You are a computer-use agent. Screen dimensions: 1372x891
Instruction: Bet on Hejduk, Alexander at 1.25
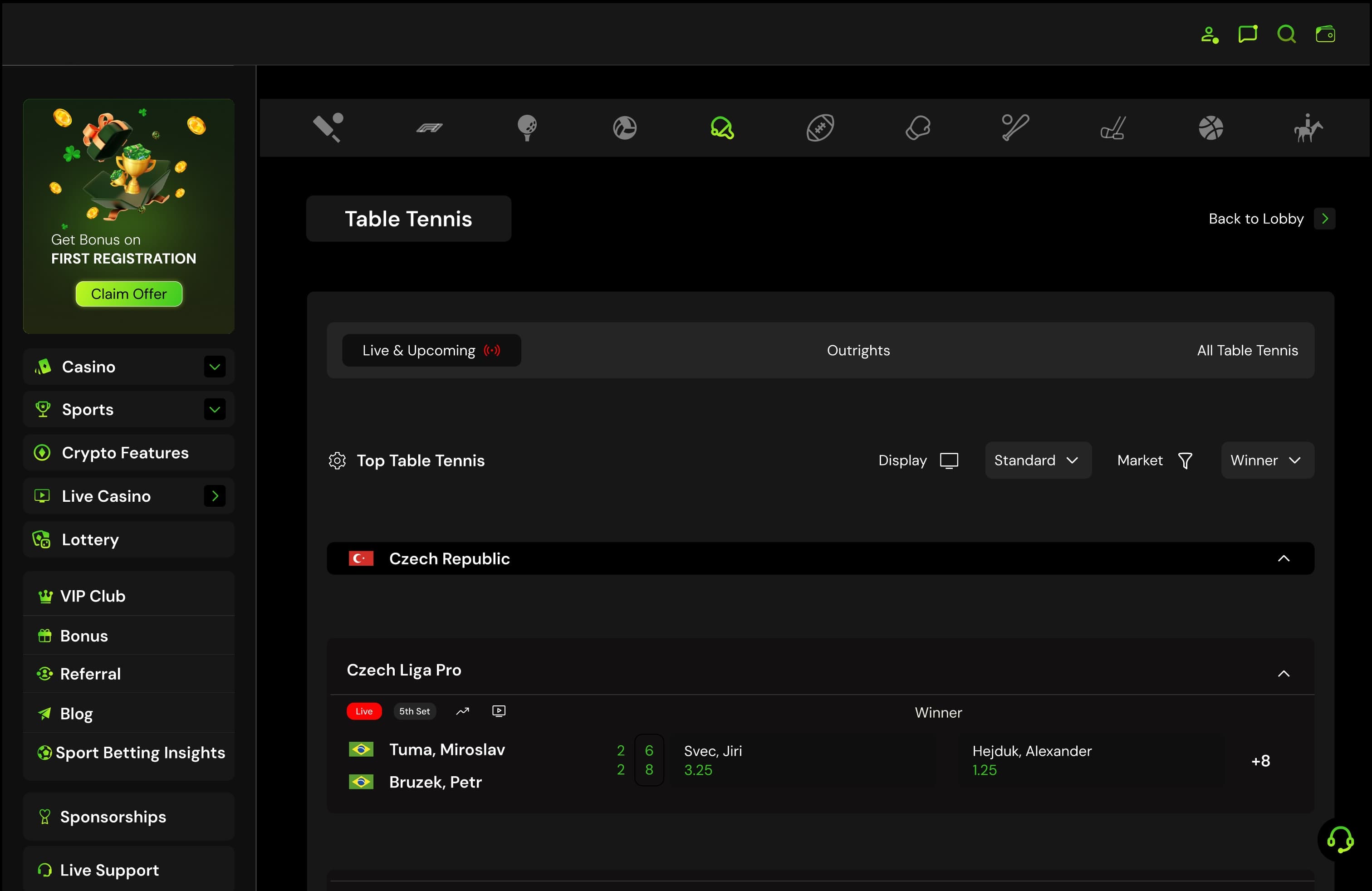pos(1091,760)
